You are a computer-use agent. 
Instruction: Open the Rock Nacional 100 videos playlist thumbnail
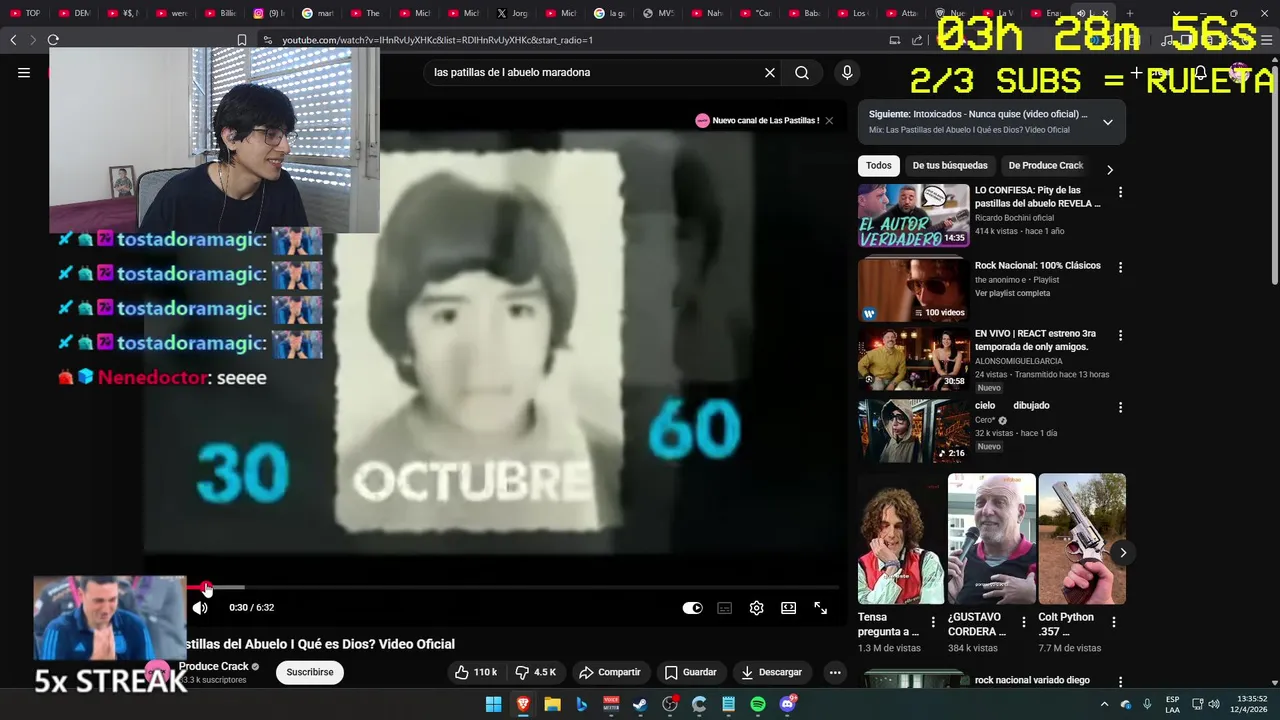coord(913,290)
